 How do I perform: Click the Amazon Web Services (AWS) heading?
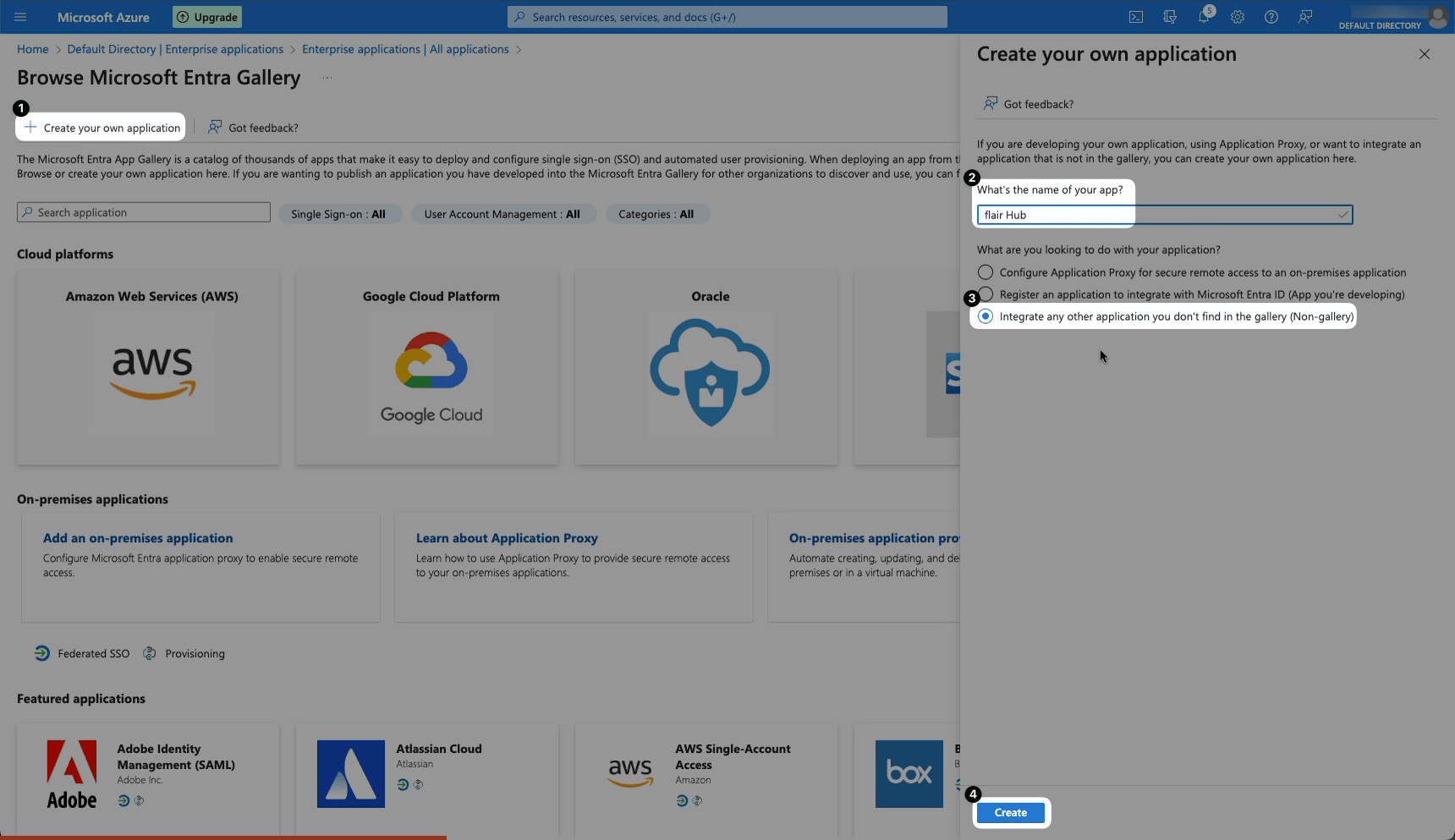coord(152,296)
